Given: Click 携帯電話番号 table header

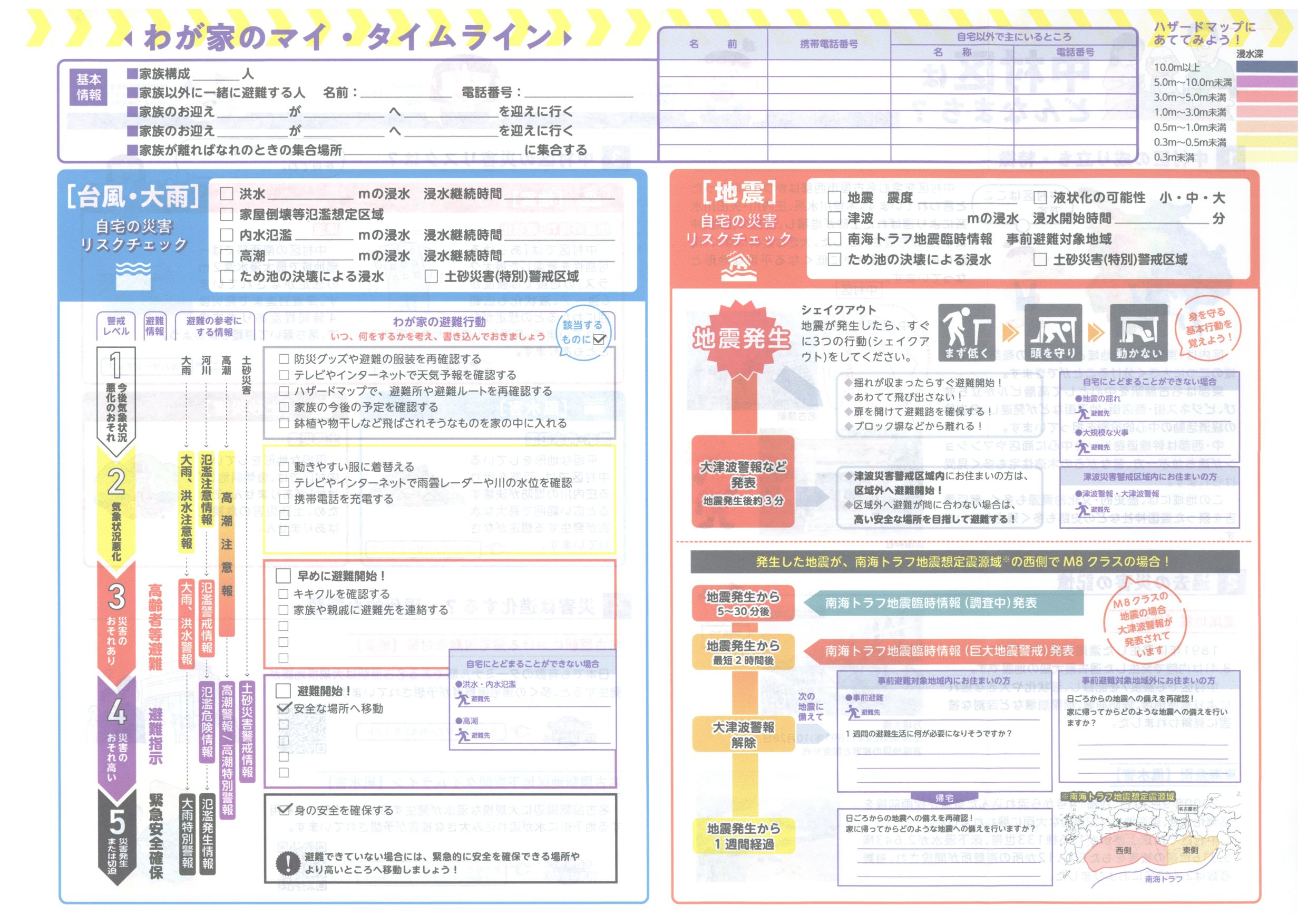Looking at the screenshot, I should point(828,44).
